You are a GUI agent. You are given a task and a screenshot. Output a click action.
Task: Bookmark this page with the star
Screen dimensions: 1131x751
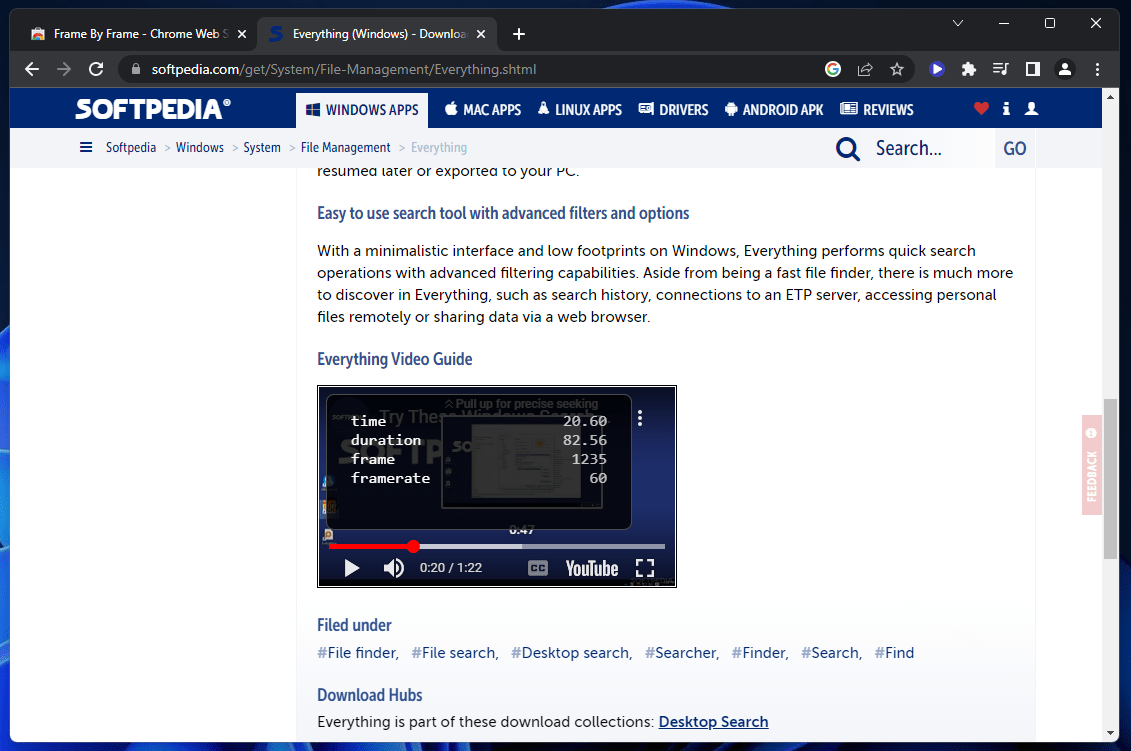(897, 69)
